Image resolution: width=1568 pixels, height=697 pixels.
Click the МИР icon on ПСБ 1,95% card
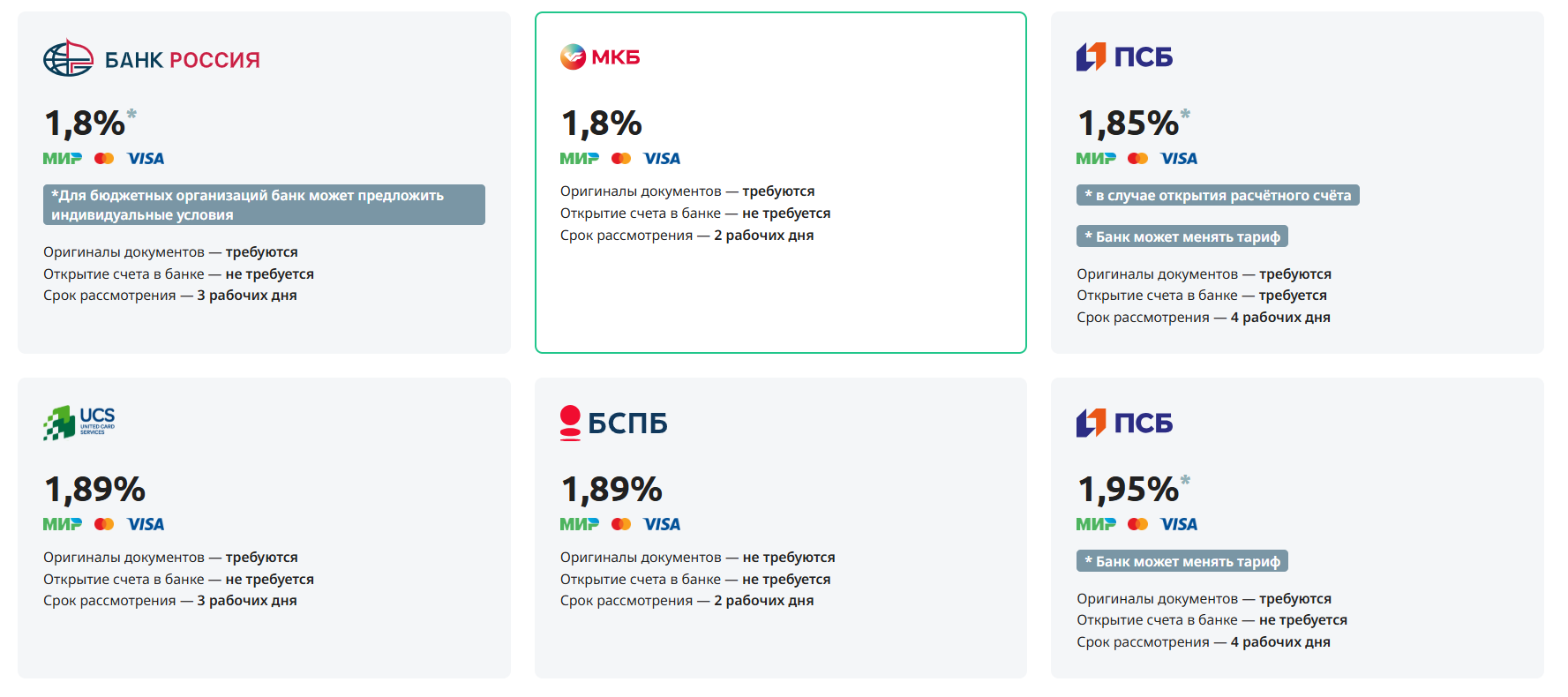[x=1096, y=524]
